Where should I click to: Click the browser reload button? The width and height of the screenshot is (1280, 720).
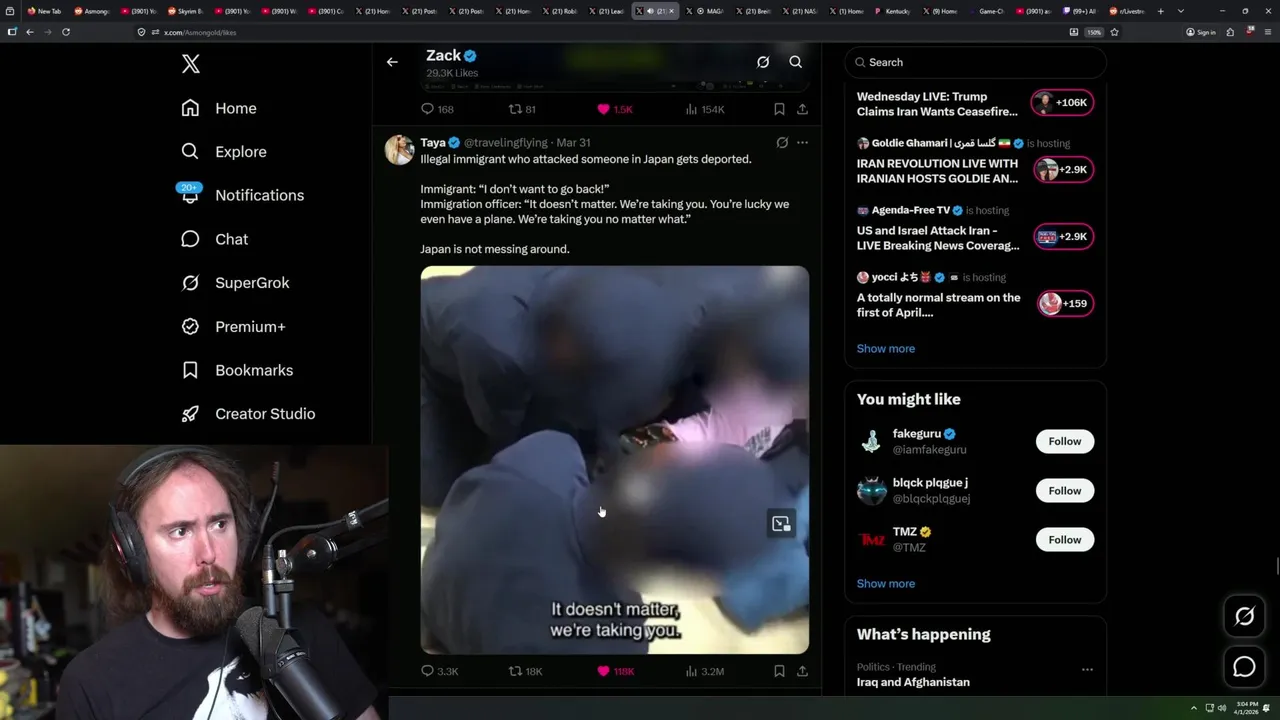[x=66, y=32]
